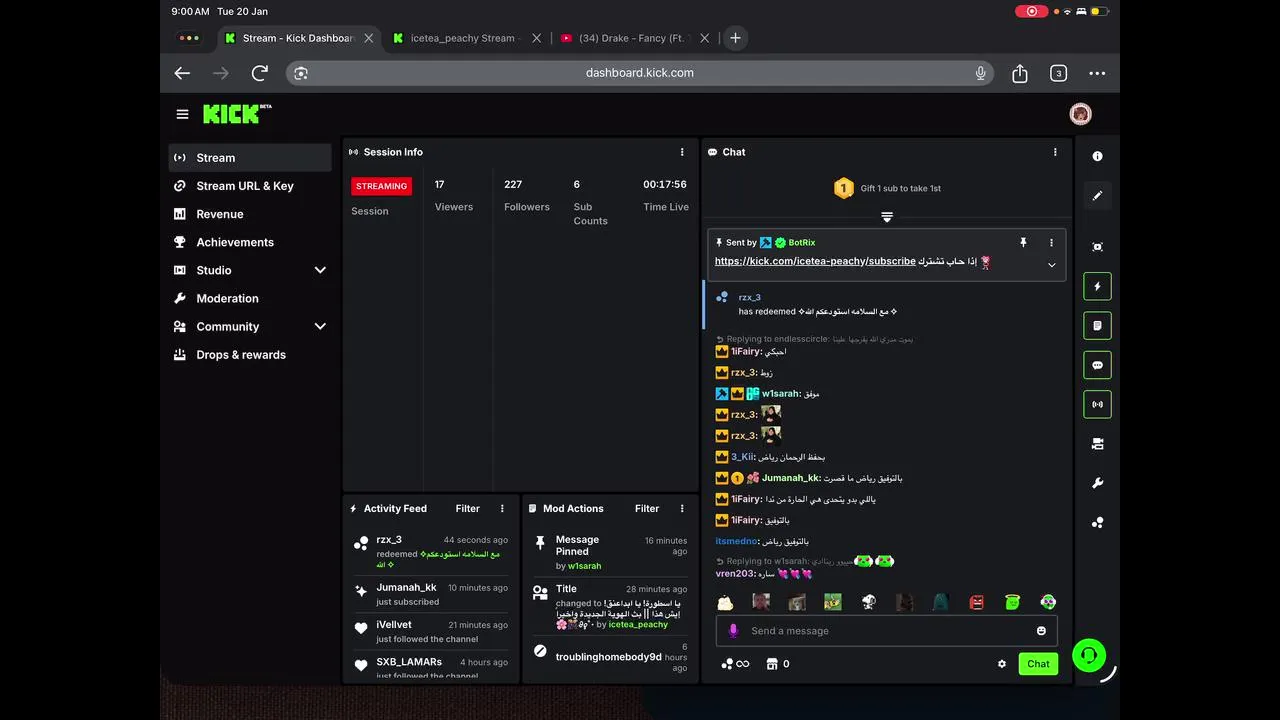Open the emoji picker in chat input
The height and width of the screenshot is (720, 1280).
pos(1041,631)
